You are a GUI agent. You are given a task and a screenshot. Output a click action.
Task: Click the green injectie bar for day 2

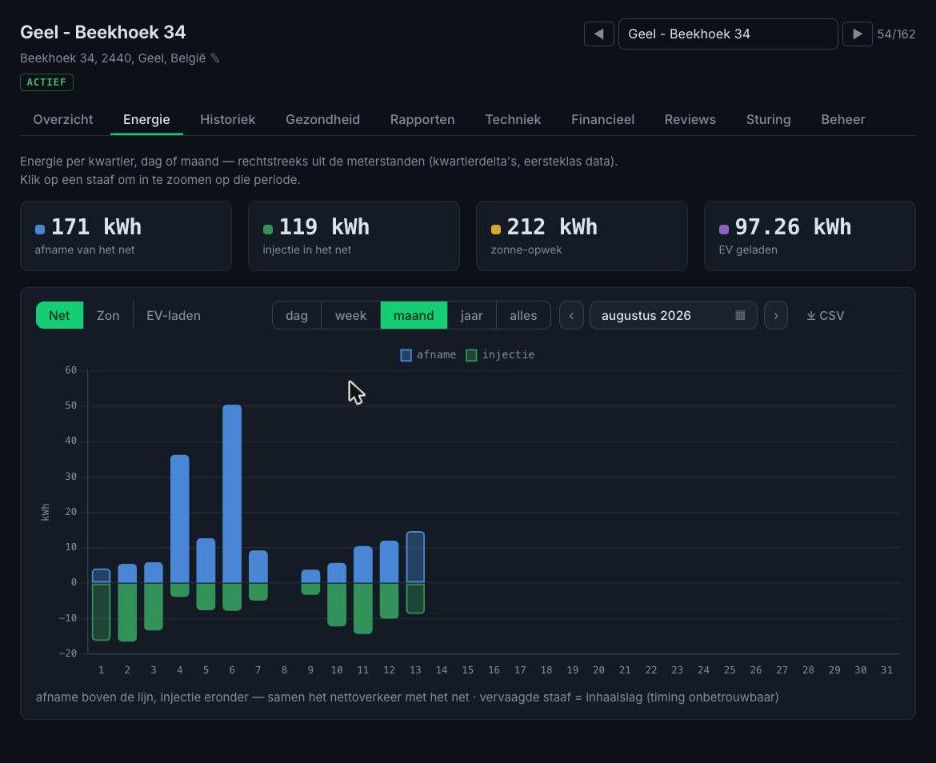click(127, 612)
